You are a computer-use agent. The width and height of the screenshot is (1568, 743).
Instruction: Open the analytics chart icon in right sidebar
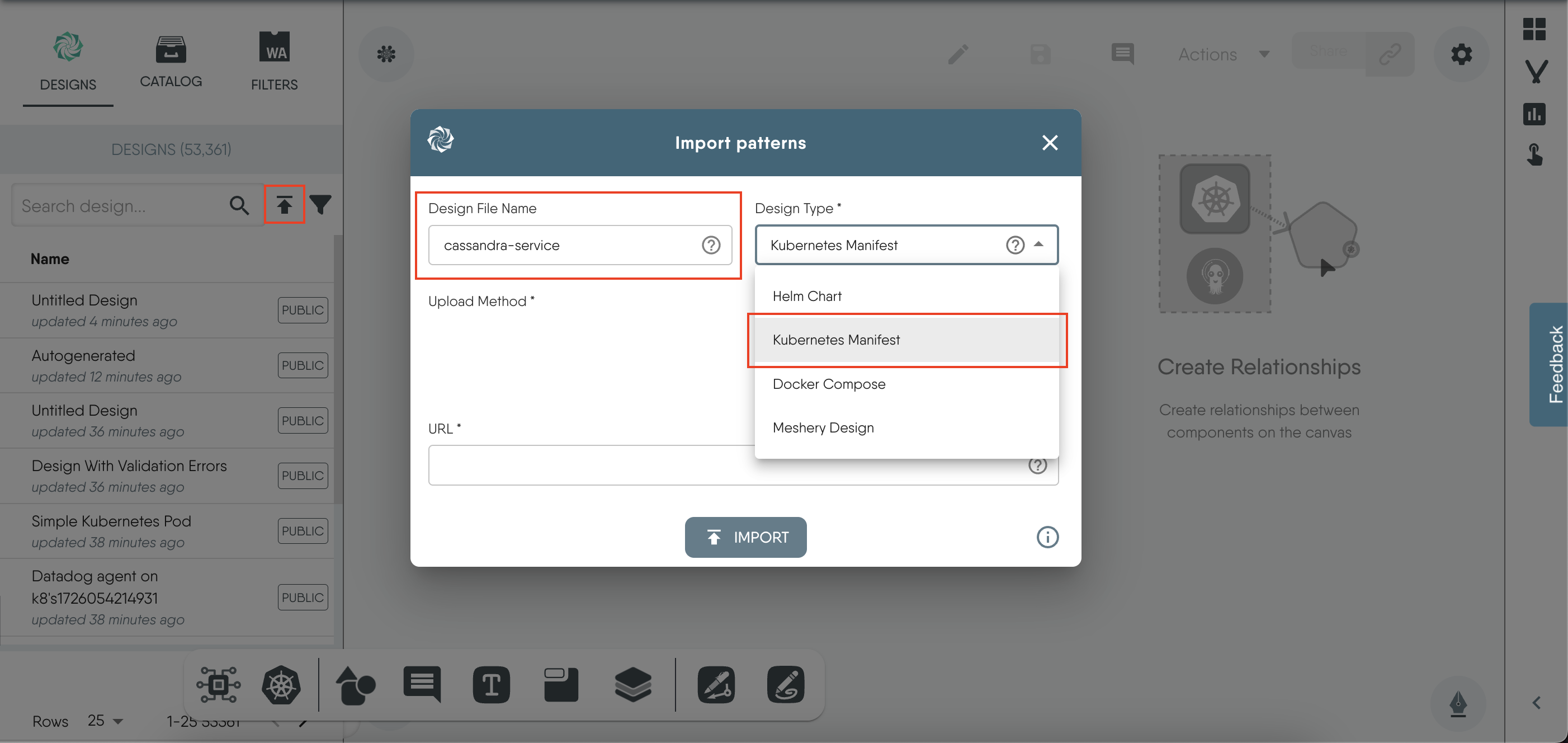(x=1535, y=114)
